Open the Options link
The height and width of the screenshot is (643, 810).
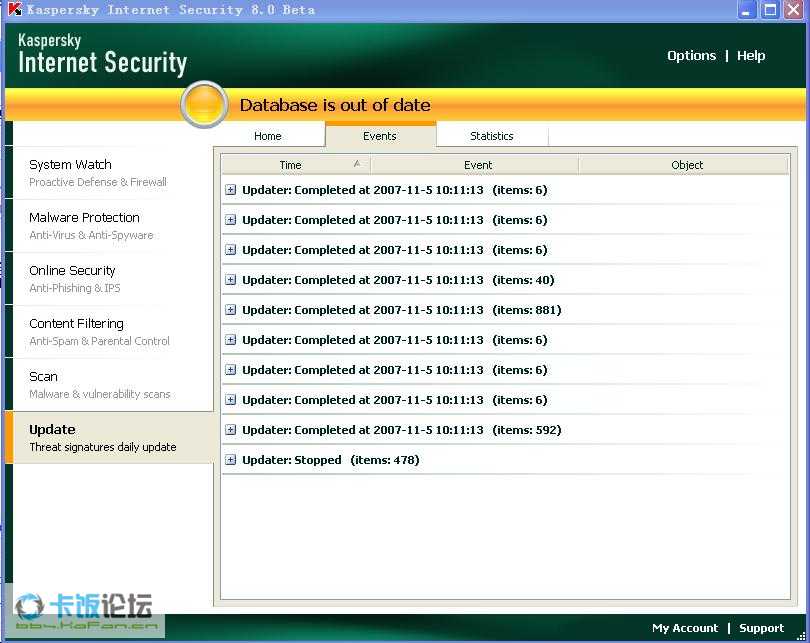[x=691, y=55]
